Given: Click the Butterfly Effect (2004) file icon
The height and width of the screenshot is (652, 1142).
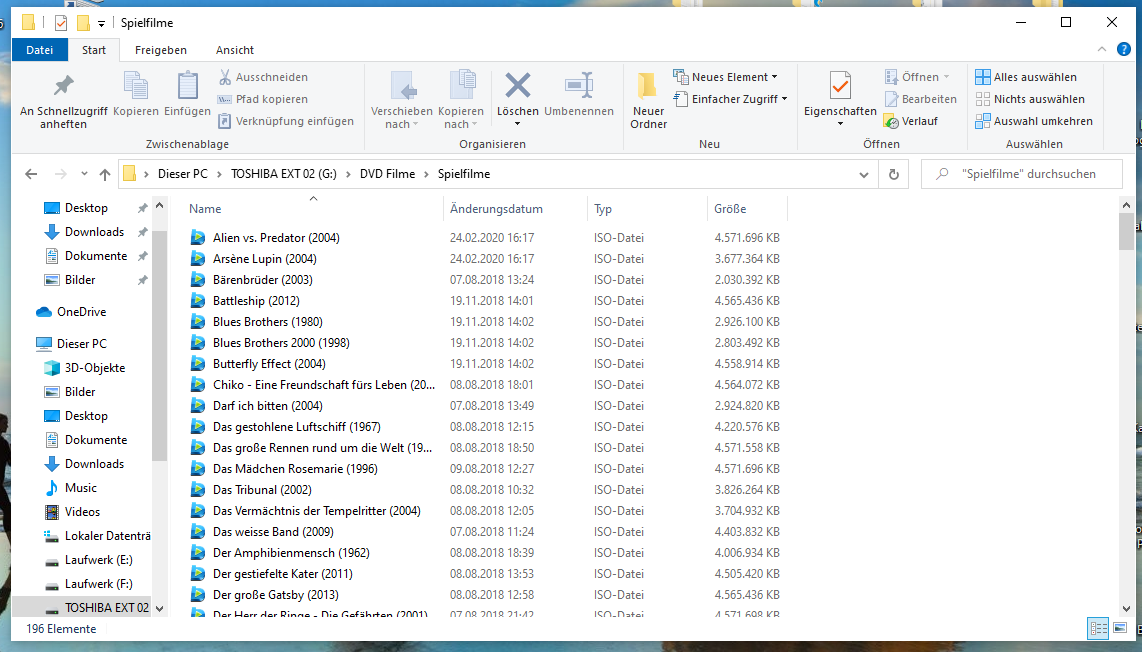Looking at the screenshot, I should 197,364.
